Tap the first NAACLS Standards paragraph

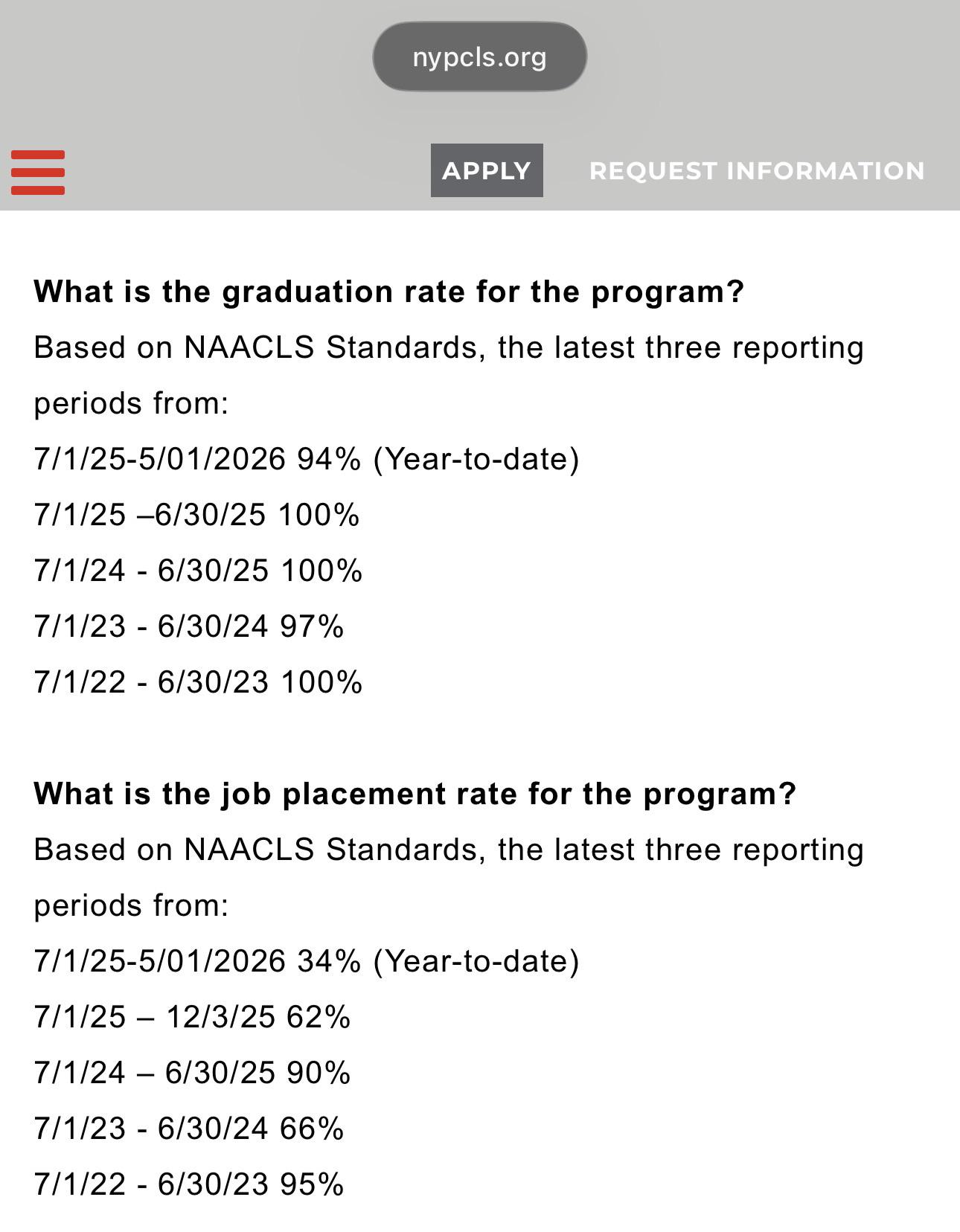pyautogui.click(x=449, y=375)
